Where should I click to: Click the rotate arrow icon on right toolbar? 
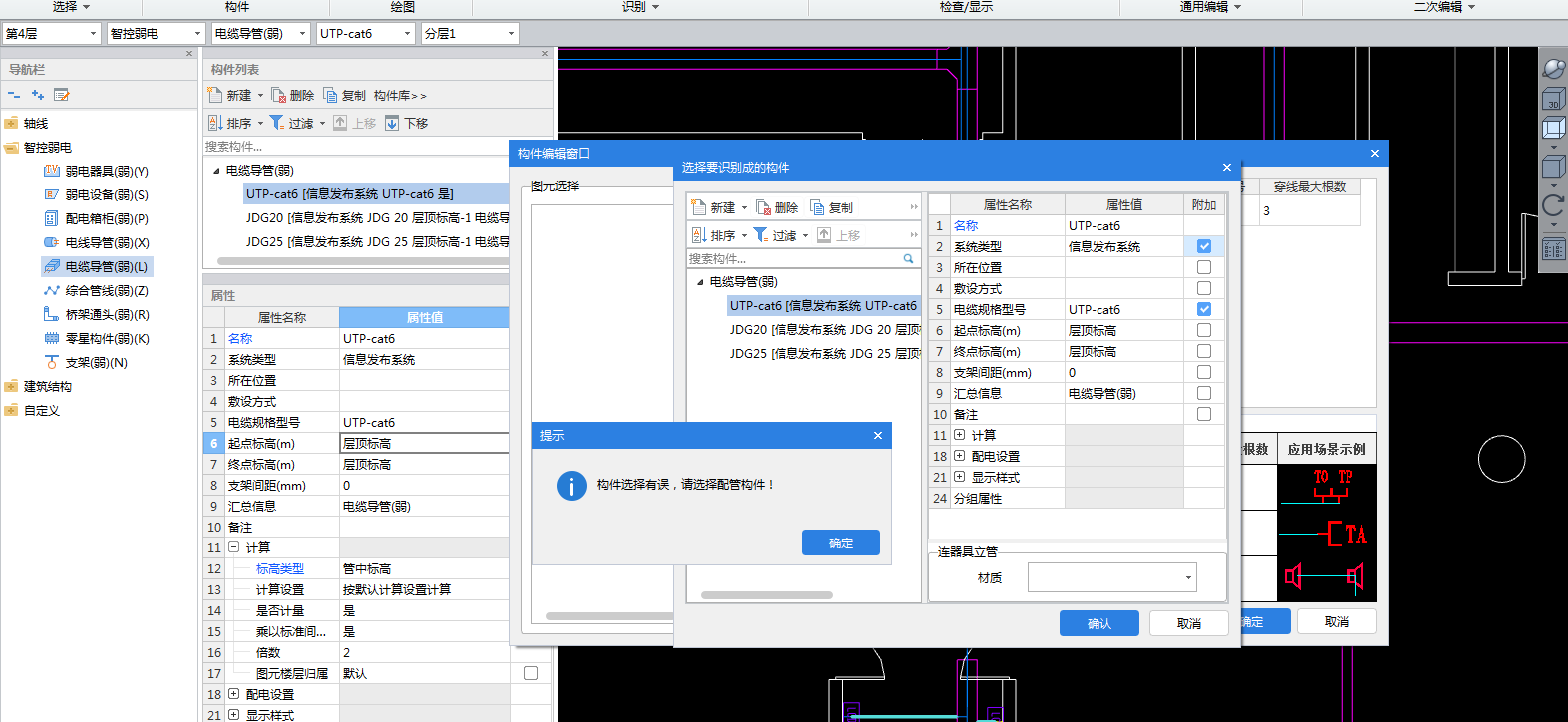(x=1554, y=205)
